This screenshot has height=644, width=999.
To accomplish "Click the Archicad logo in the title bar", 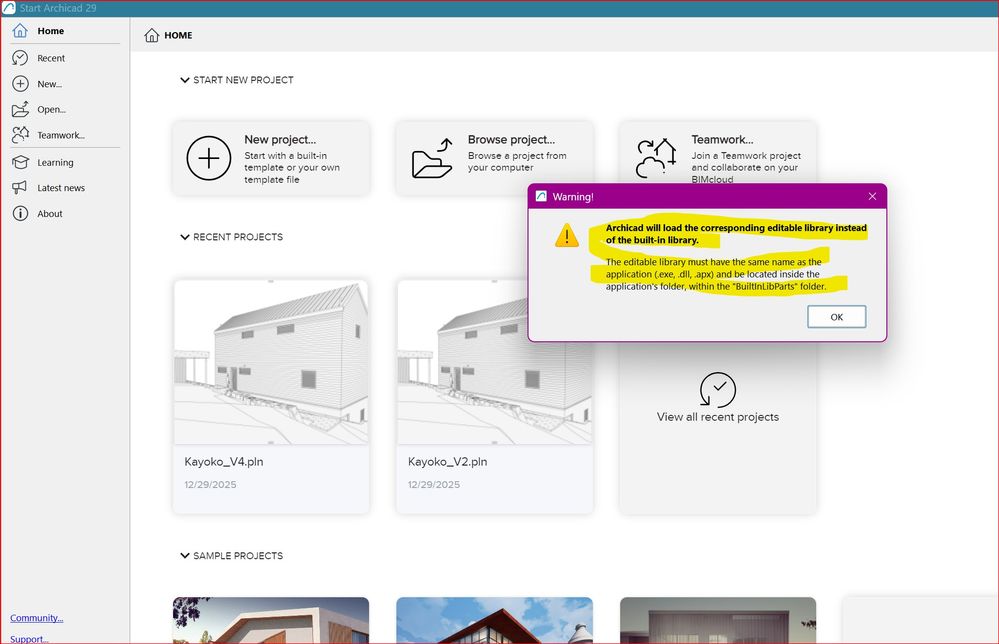I will [x=8, y=8].
